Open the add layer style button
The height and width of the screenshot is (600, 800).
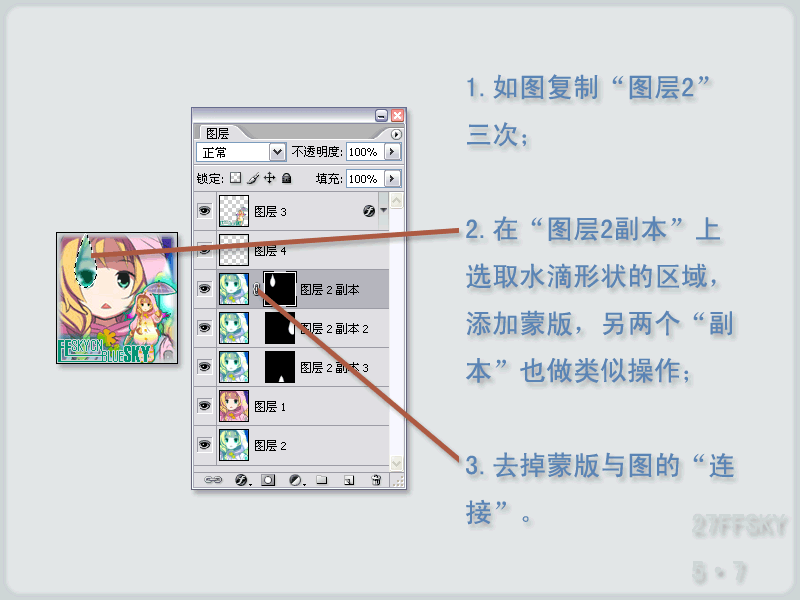point(242,480)
